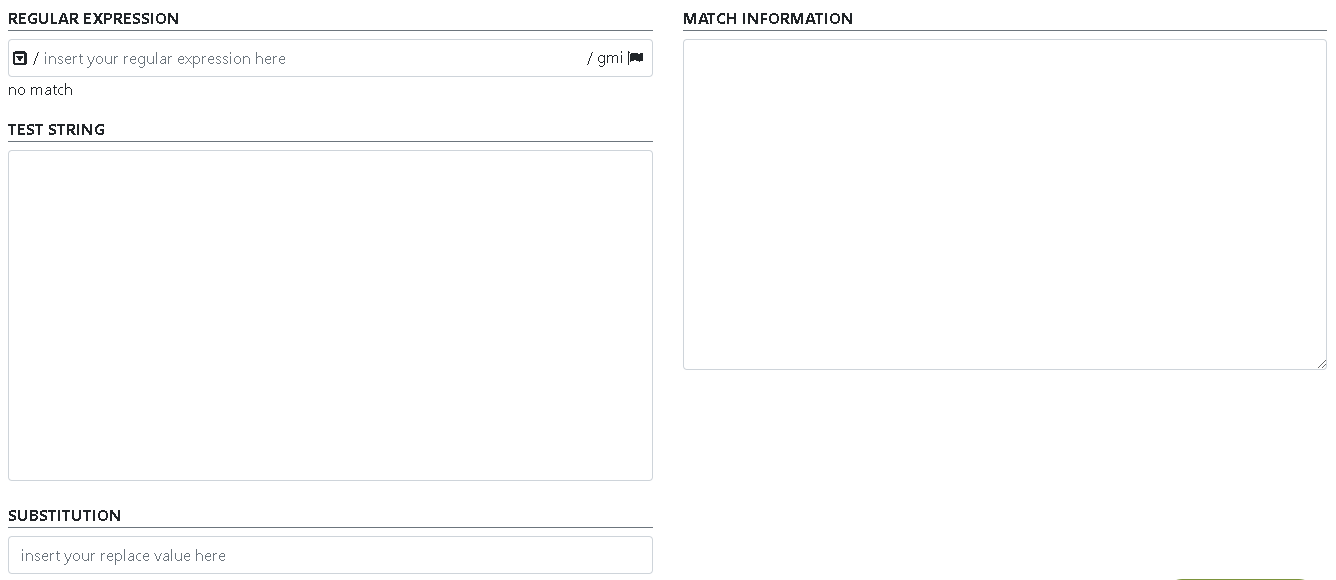The height and width of the screenshot is (580, 1336).
Task: Select the REGULAR EXPRESSION heading
Action: [x=93, y=18]
